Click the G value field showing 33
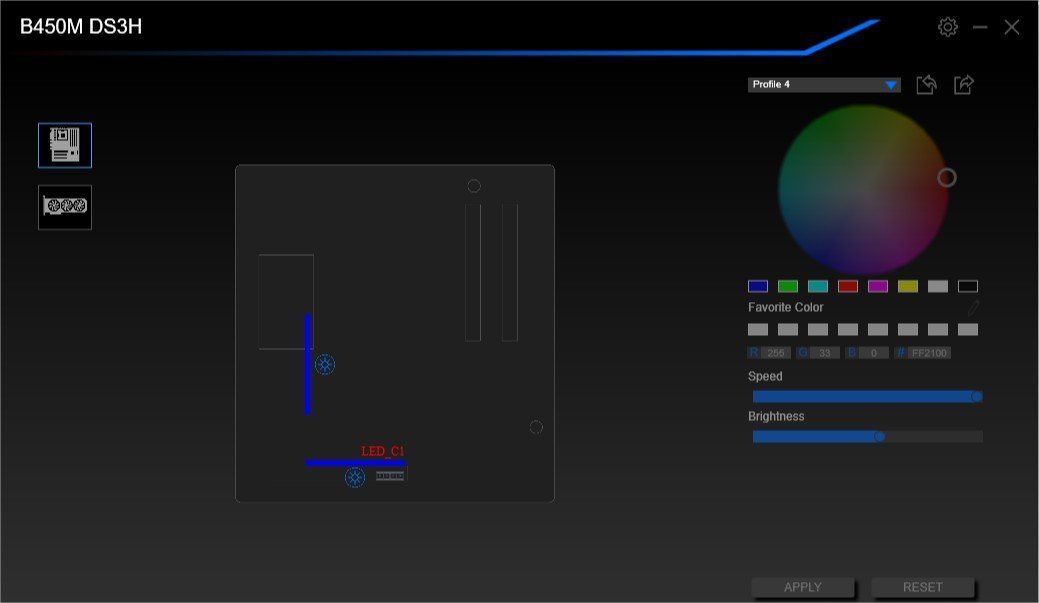This screenshot has width=1039, height=603. click(825, 353)
